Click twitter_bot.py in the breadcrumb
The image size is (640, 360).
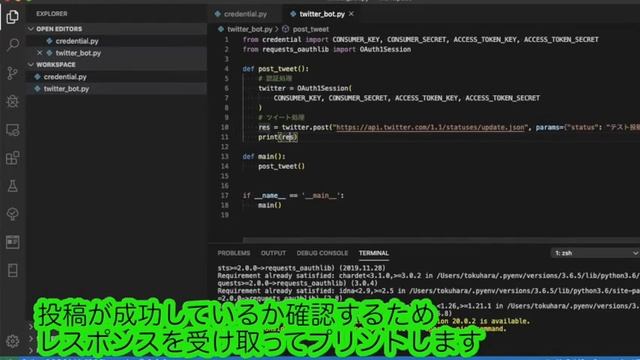point(249,29)
